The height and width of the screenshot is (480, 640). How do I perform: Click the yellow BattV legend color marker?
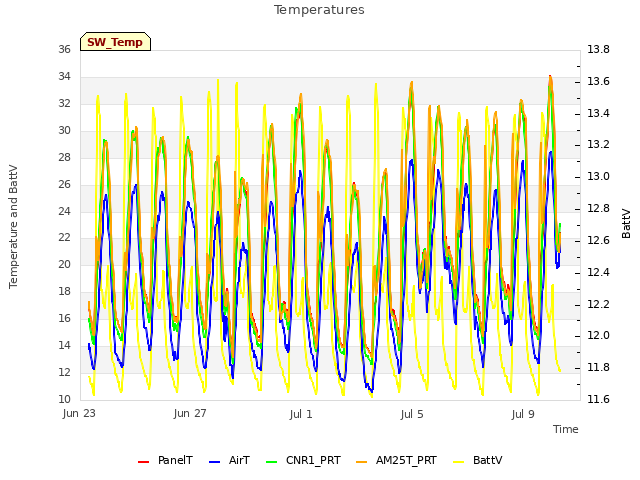point(459,462)
